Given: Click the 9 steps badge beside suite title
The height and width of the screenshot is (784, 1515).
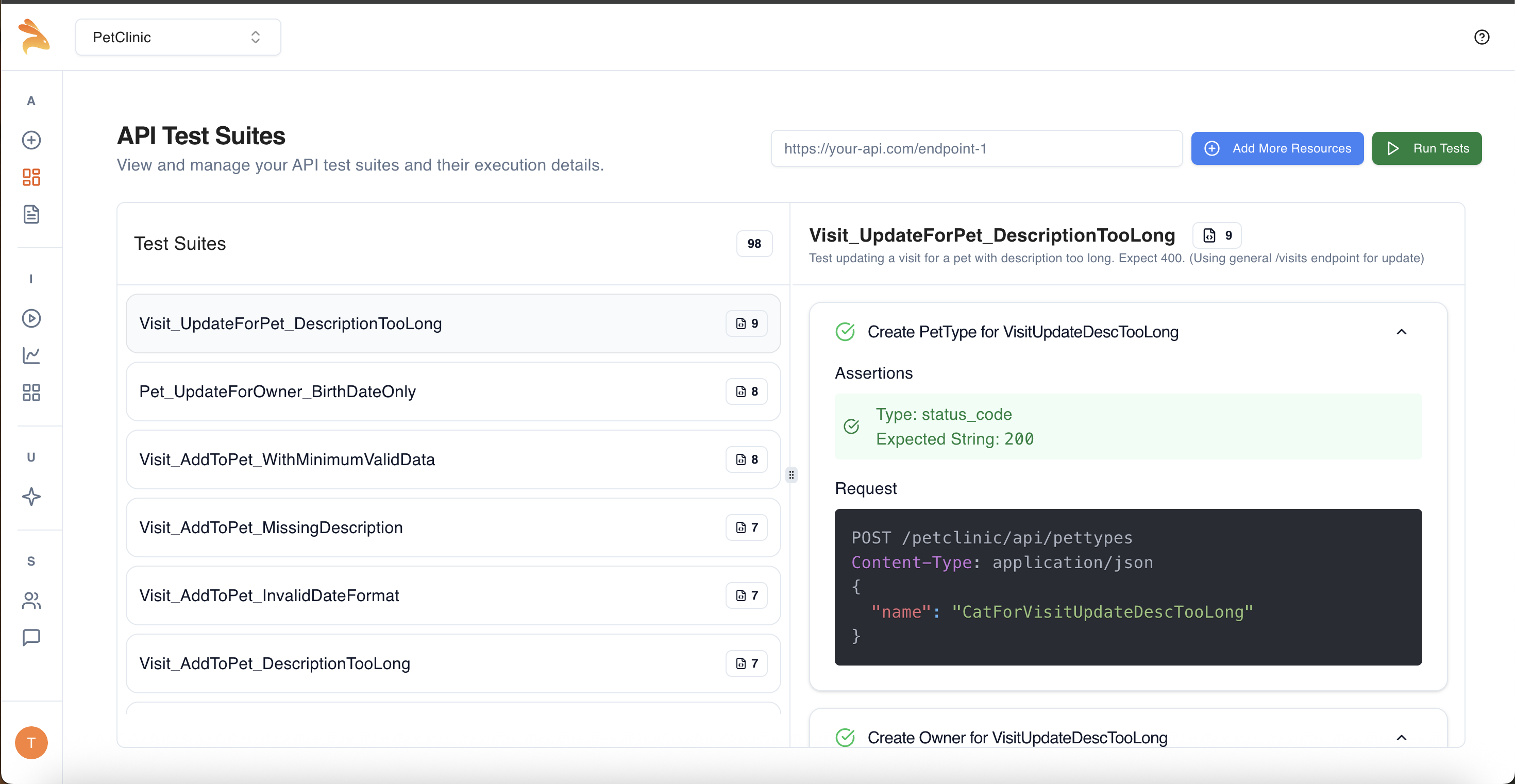Looking at the screenshot, I should tap(1217, 235).
